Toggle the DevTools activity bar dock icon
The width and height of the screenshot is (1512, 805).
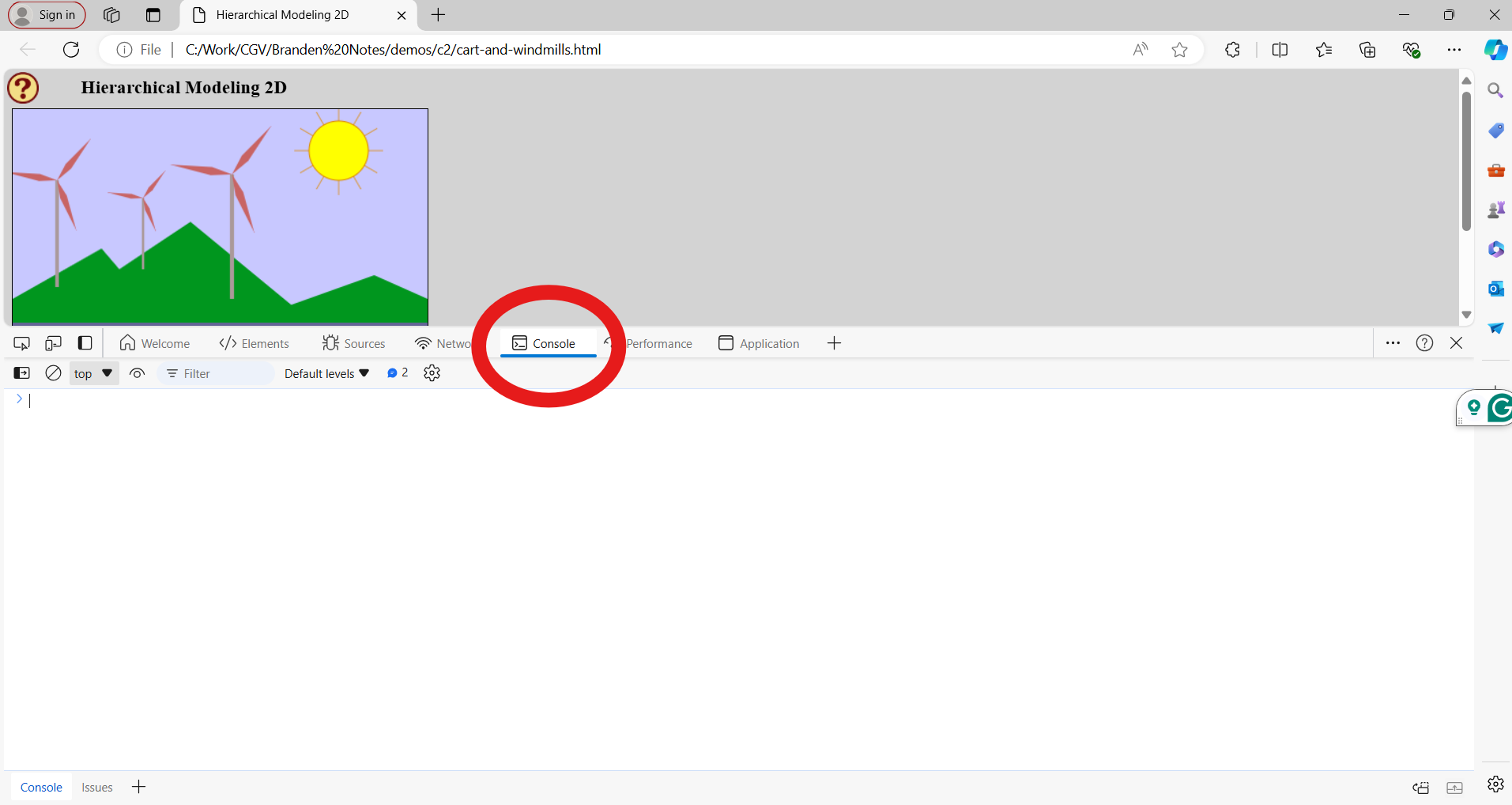85,343
